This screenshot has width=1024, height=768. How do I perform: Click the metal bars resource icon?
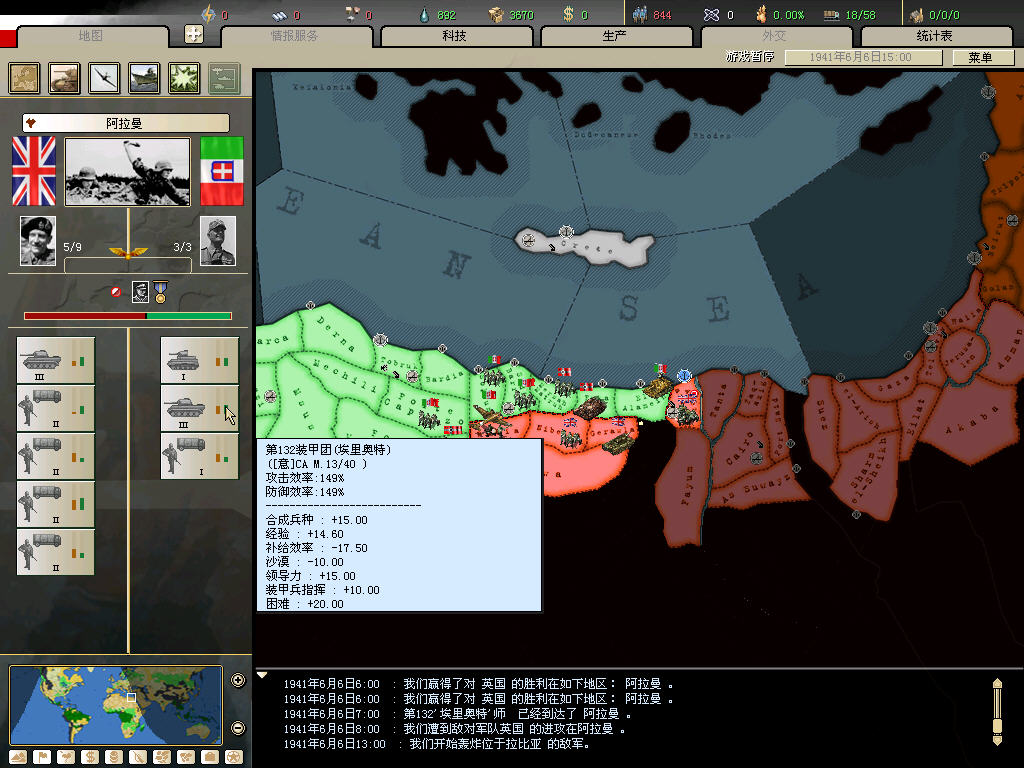(x=280, y=14)
